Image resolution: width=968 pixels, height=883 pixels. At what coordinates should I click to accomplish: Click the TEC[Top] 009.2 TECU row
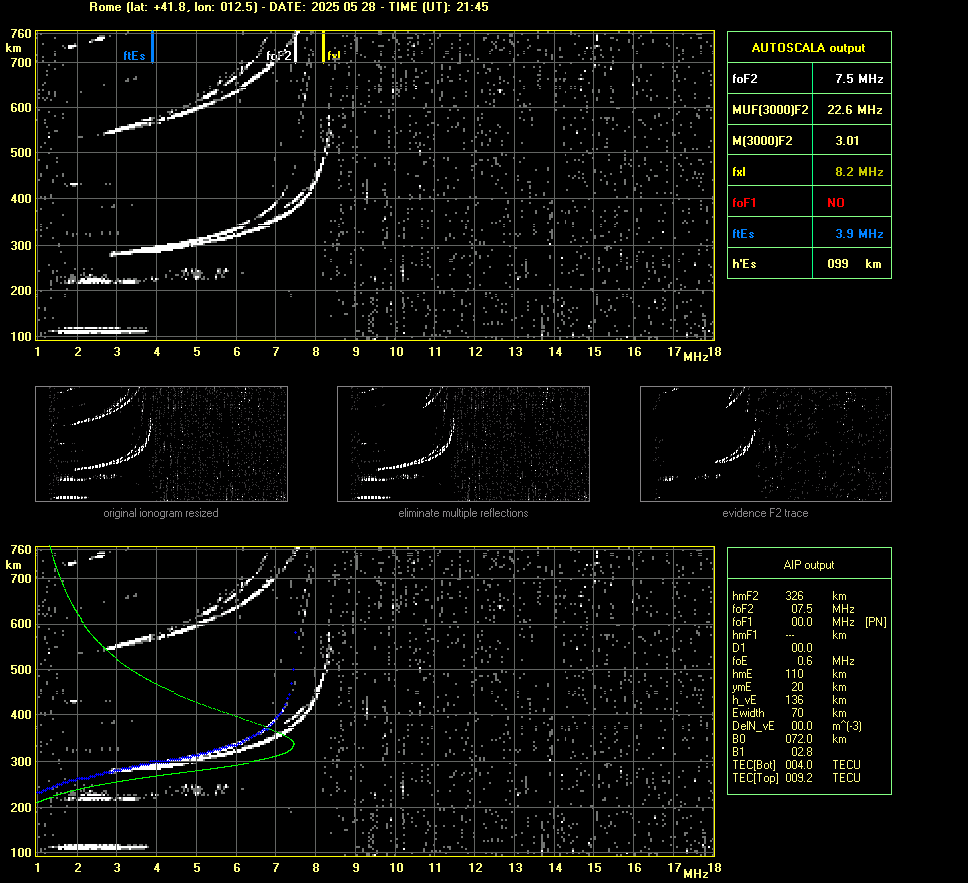coord(796,777)
